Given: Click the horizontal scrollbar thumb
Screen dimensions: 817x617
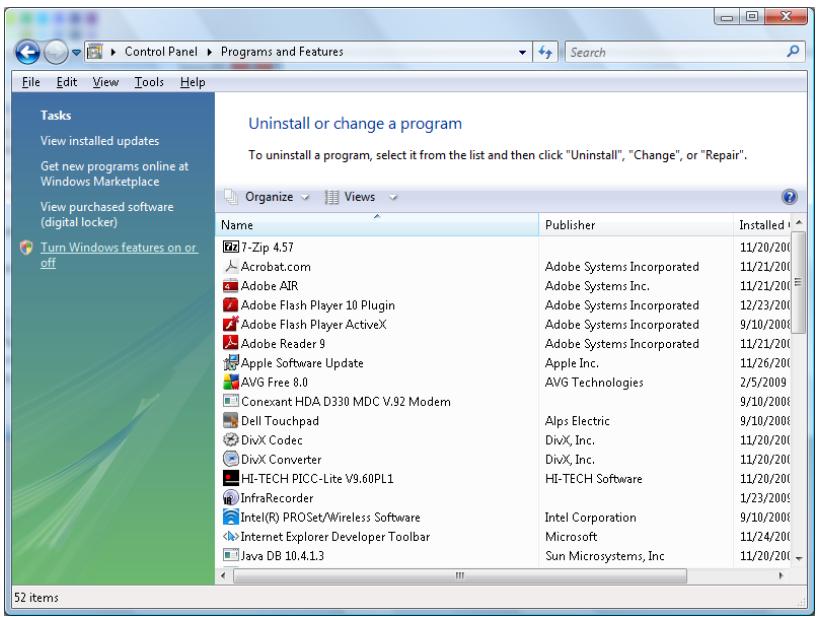Looking at the screenshot, I should (460, 576).
